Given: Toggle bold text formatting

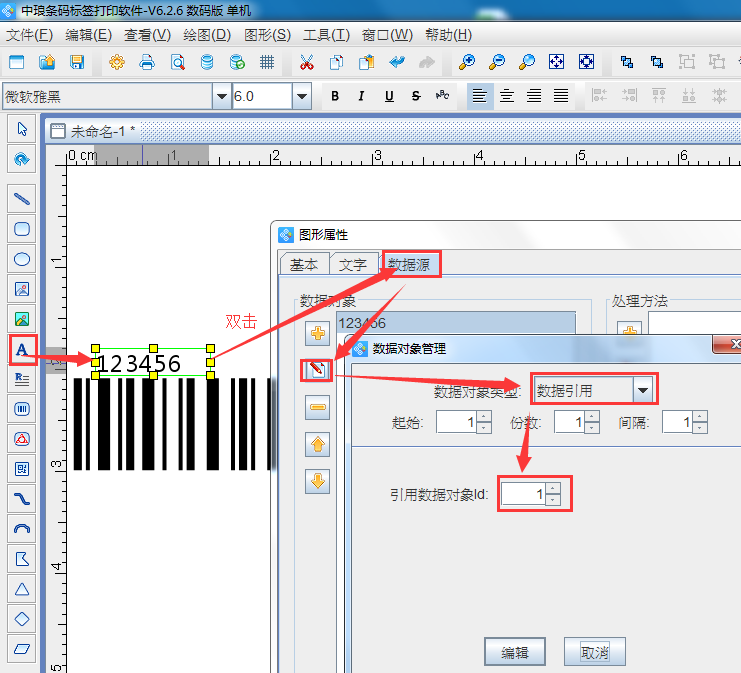Looking at the screenshot, I should tap(335, 96).
